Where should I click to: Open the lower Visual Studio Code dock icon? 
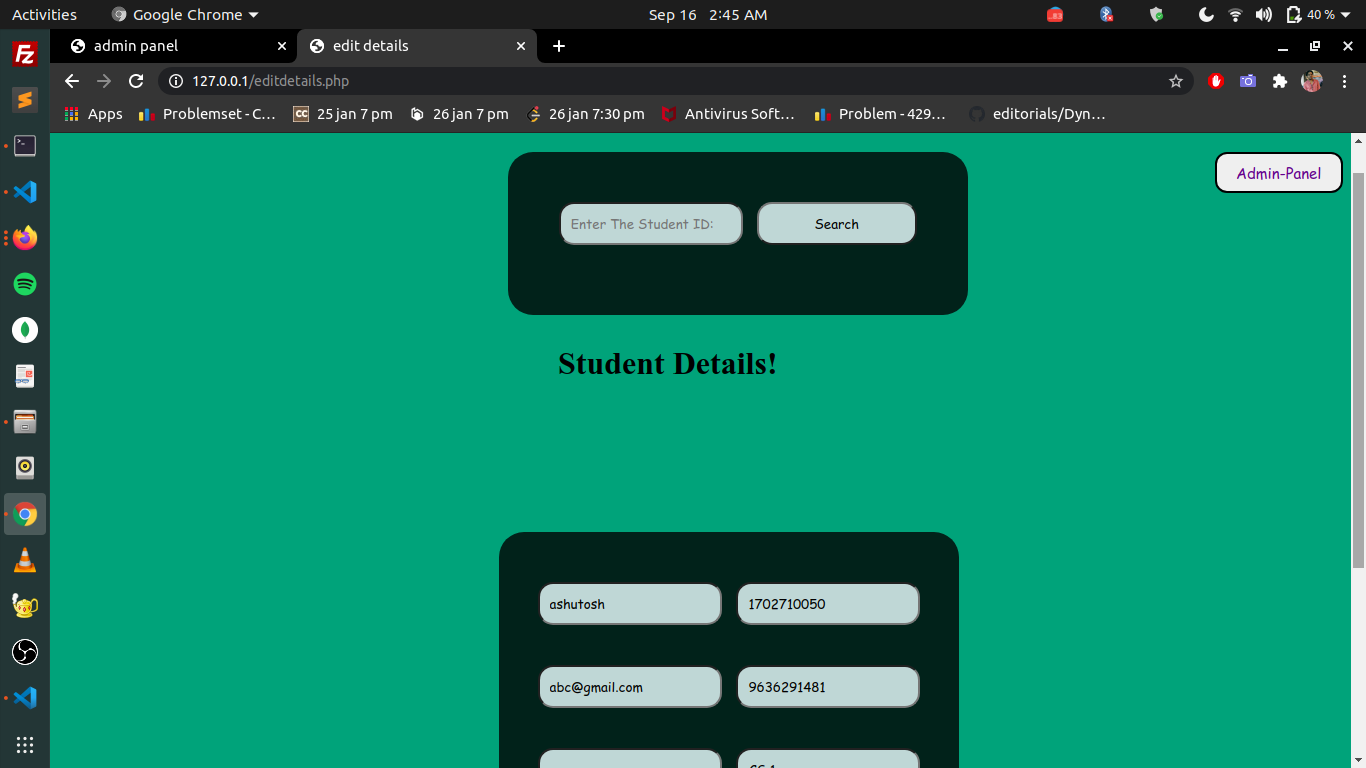pyautogui.click(x=25, y=698)
